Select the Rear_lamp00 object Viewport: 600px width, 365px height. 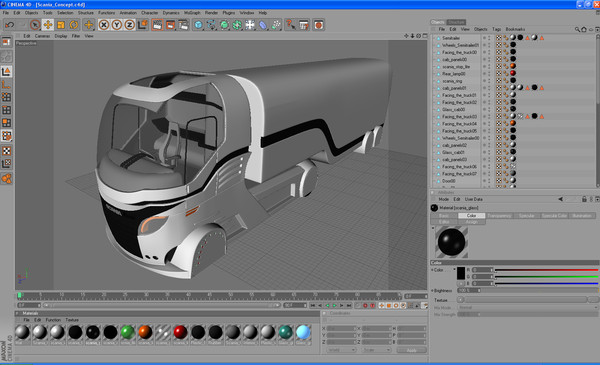[453, 74]
